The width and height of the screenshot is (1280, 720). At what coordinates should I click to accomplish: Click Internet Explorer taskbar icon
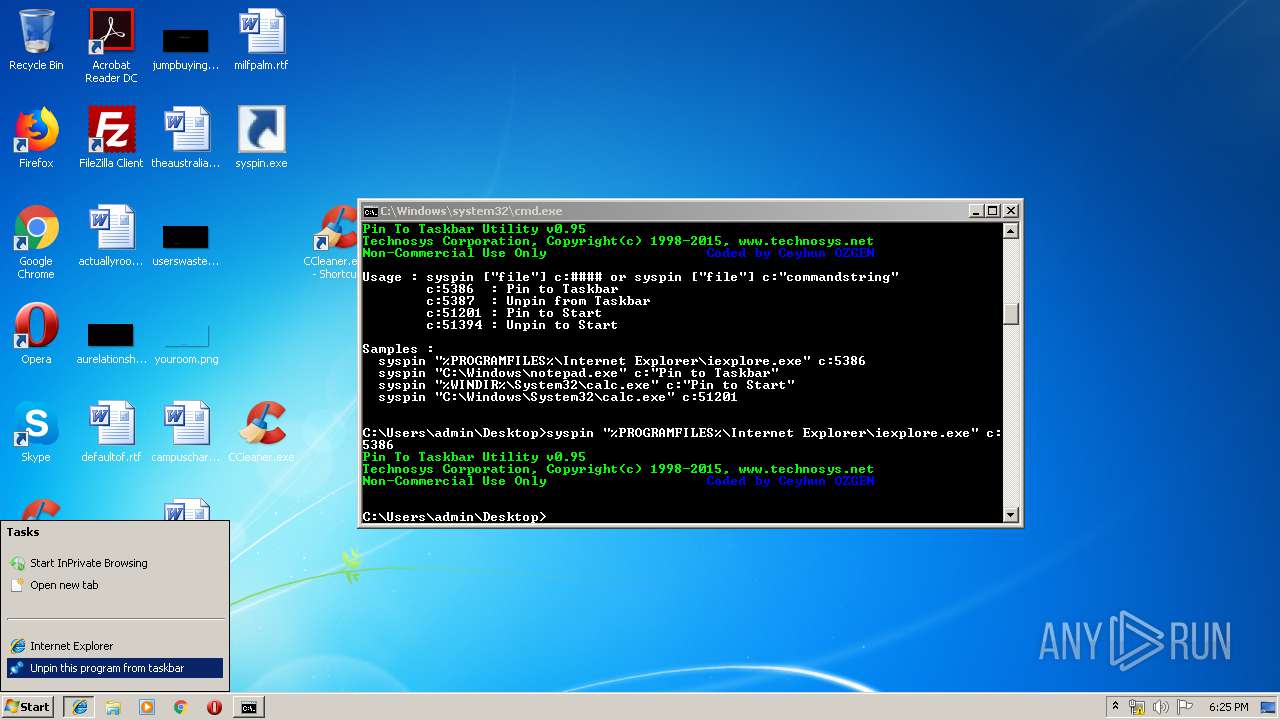coord(80,707)
